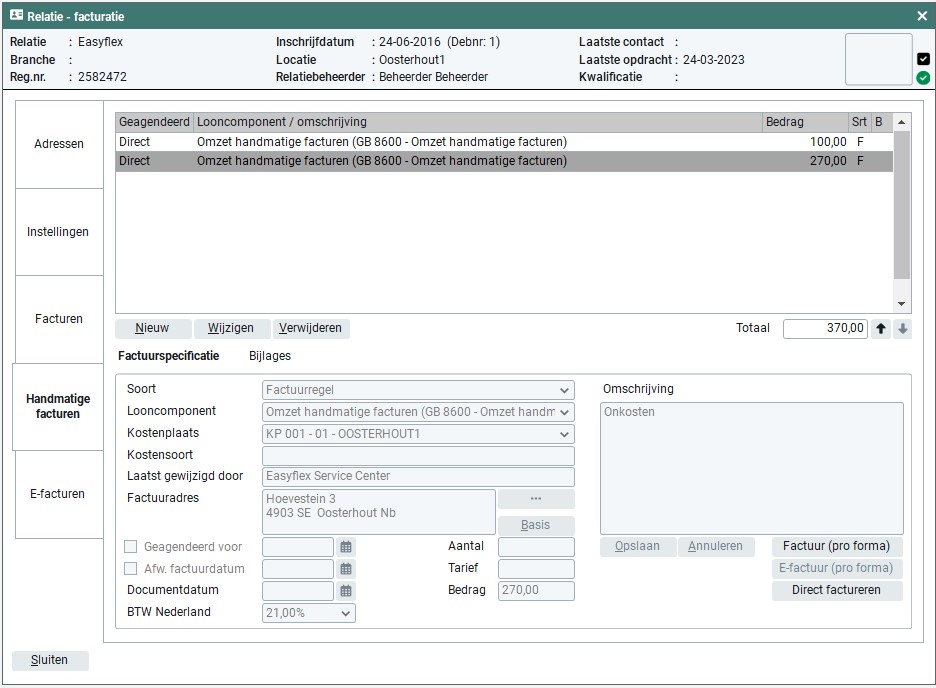
Task: Click the move row up arrow icon
Action: pos(881,329)
